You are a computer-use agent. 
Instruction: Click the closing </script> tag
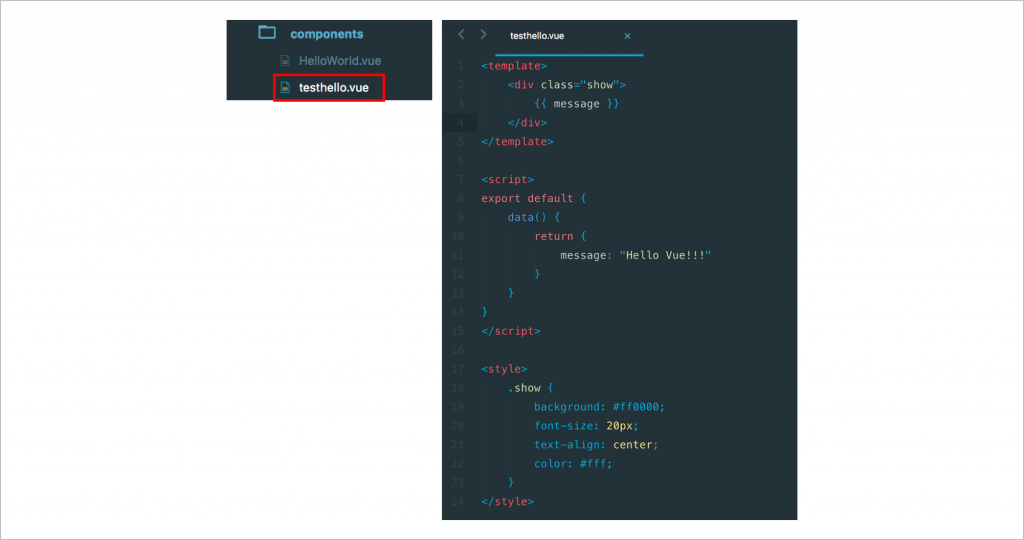[x=511, y=331]
